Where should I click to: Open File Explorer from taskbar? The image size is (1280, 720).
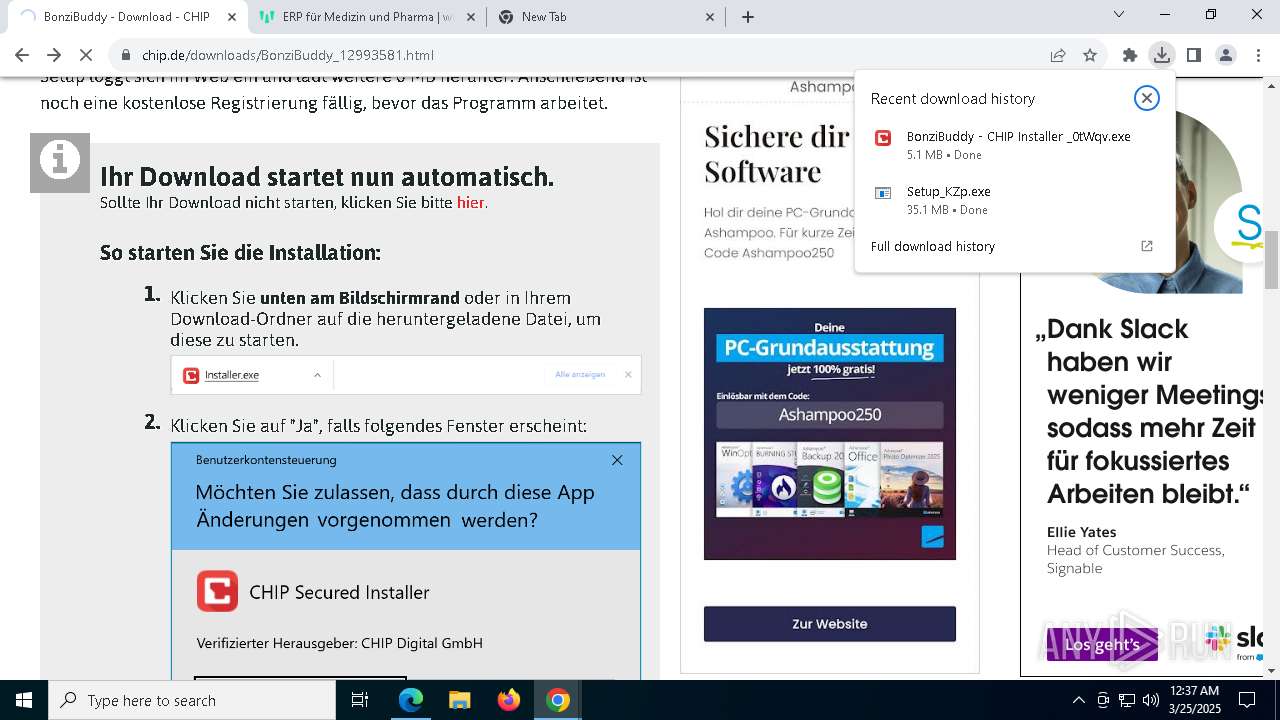[x=460, y=700]
